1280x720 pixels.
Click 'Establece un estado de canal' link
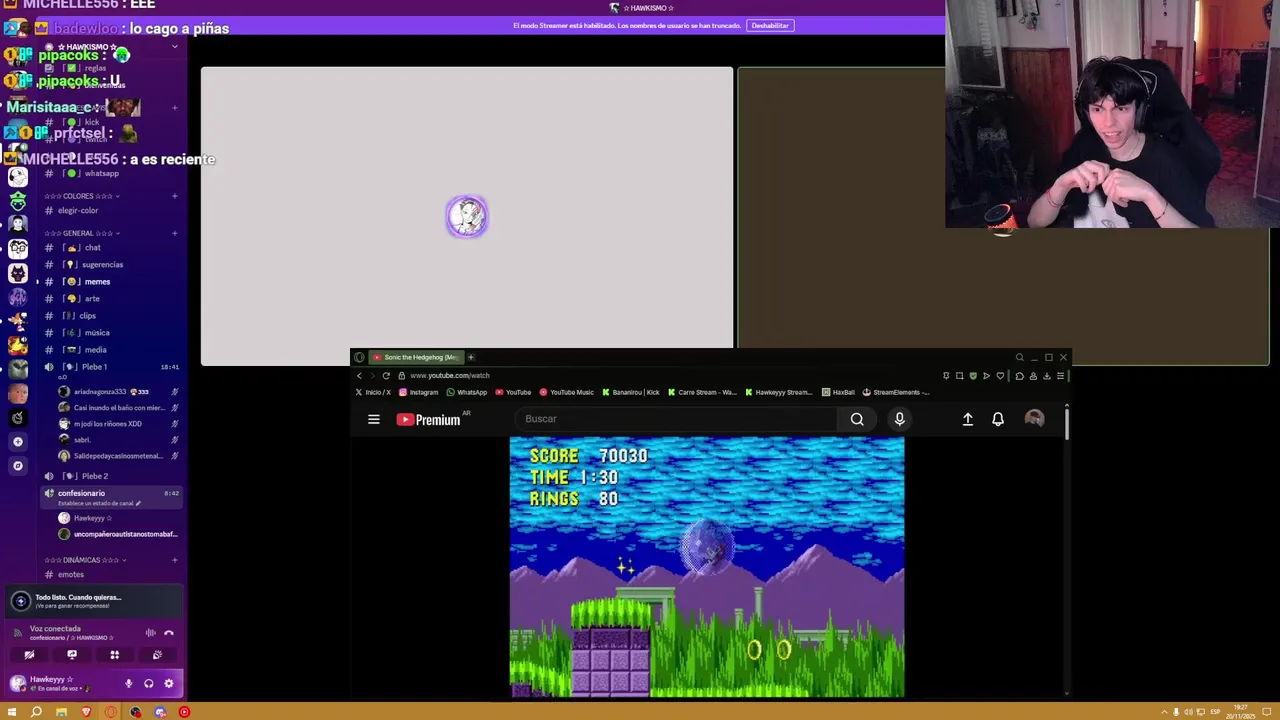(x=100, y=503)
